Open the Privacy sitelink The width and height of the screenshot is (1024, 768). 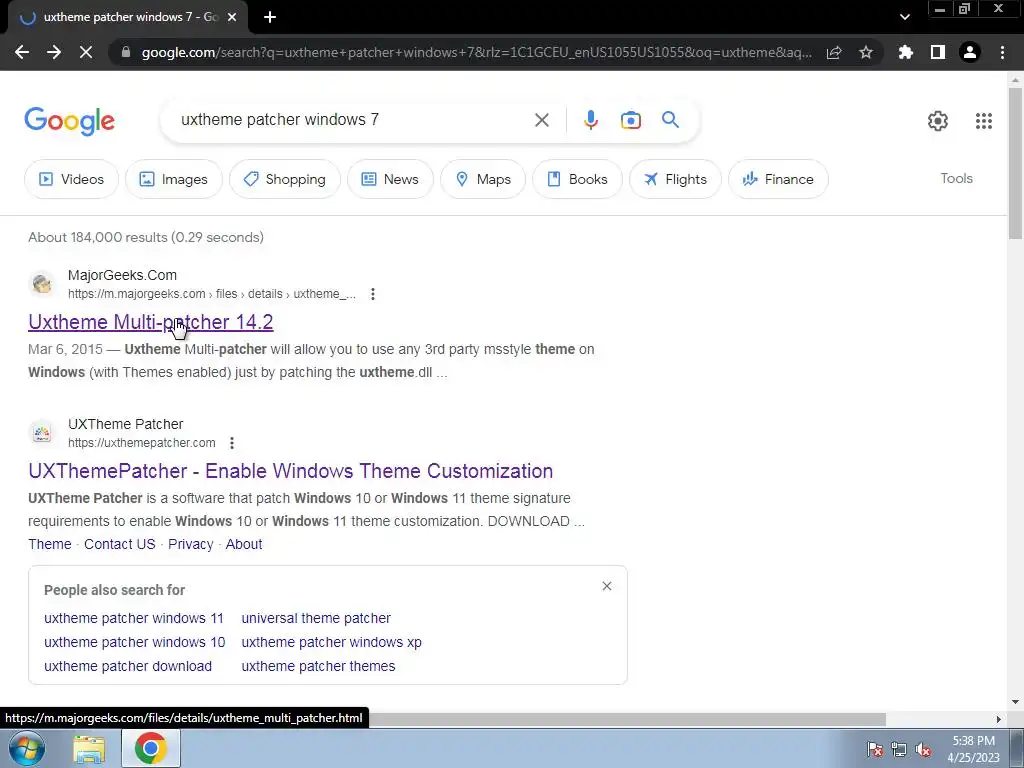pos(191,544)
